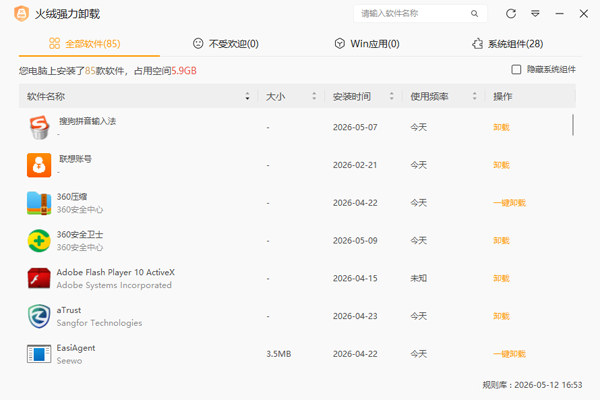
Task: Select the 搜狗拼音输入法 name text
Action: (87, 121)
